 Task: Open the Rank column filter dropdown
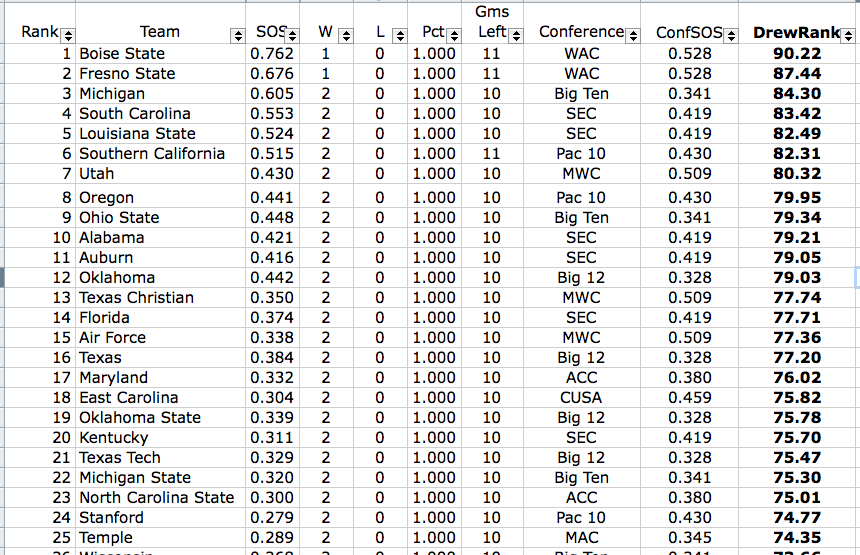68,36
